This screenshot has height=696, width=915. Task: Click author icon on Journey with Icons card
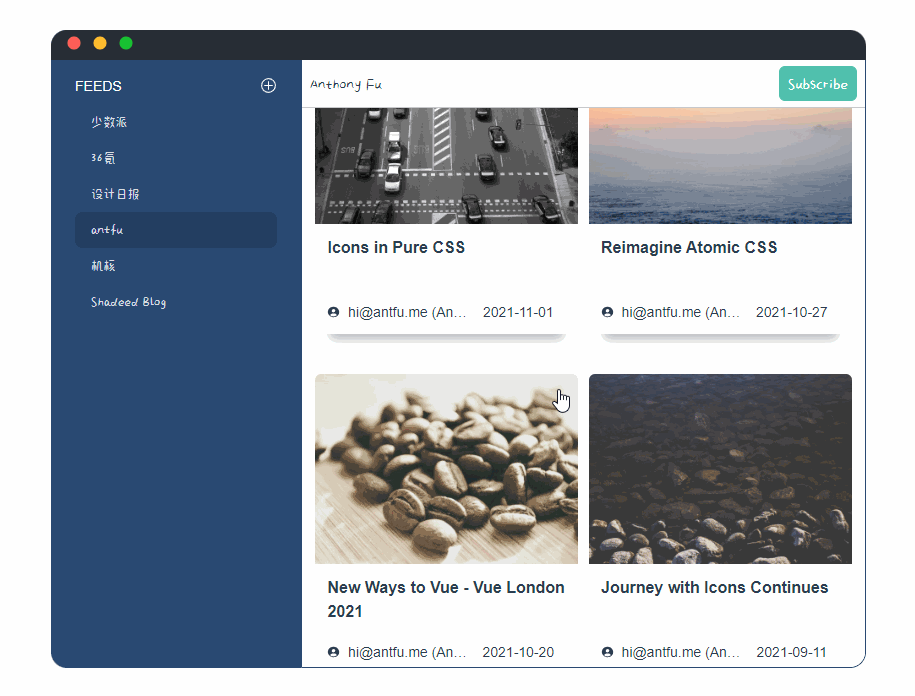[x=607, y=652]
